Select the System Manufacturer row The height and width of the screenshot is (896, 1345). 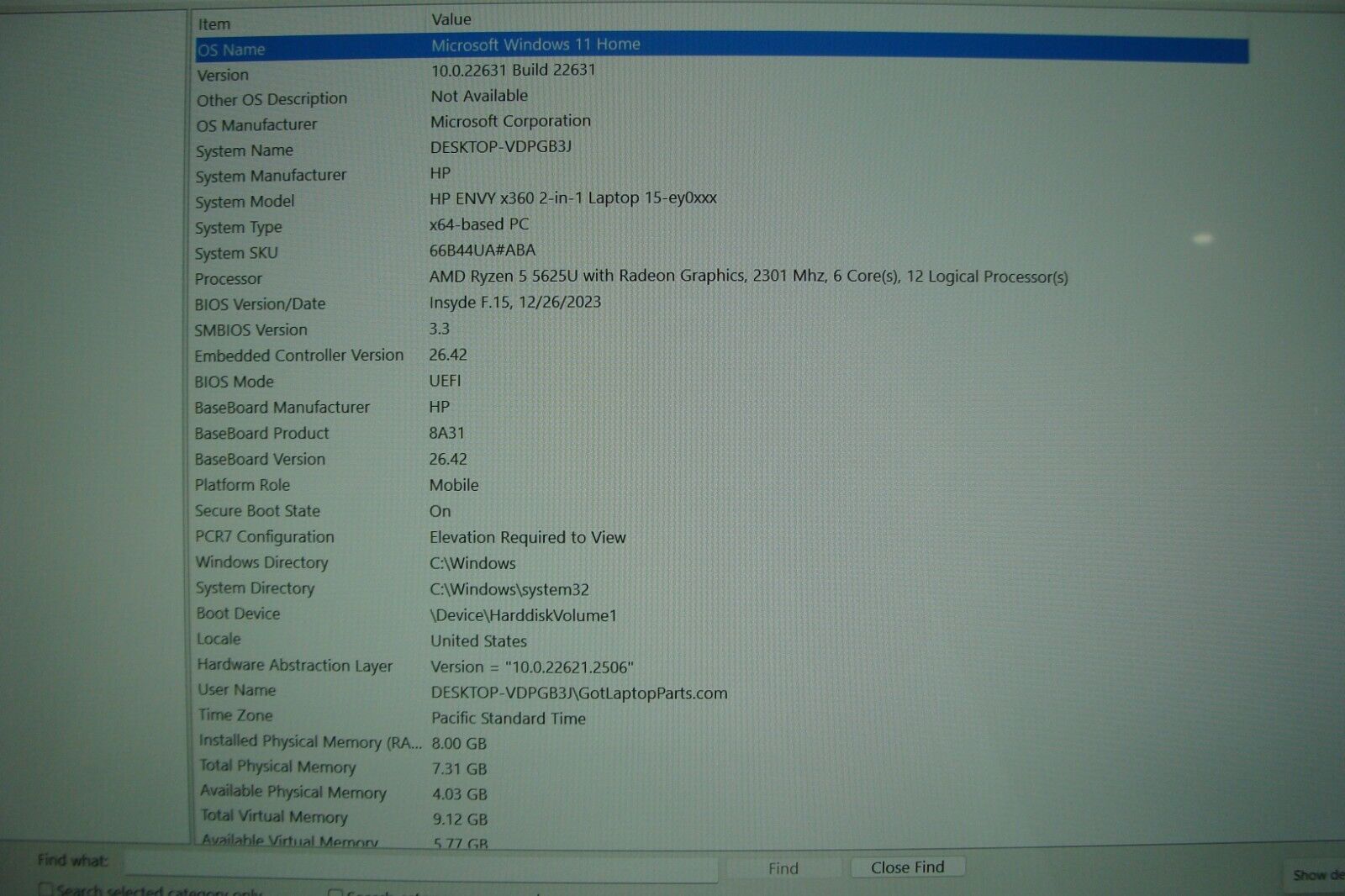721,175
